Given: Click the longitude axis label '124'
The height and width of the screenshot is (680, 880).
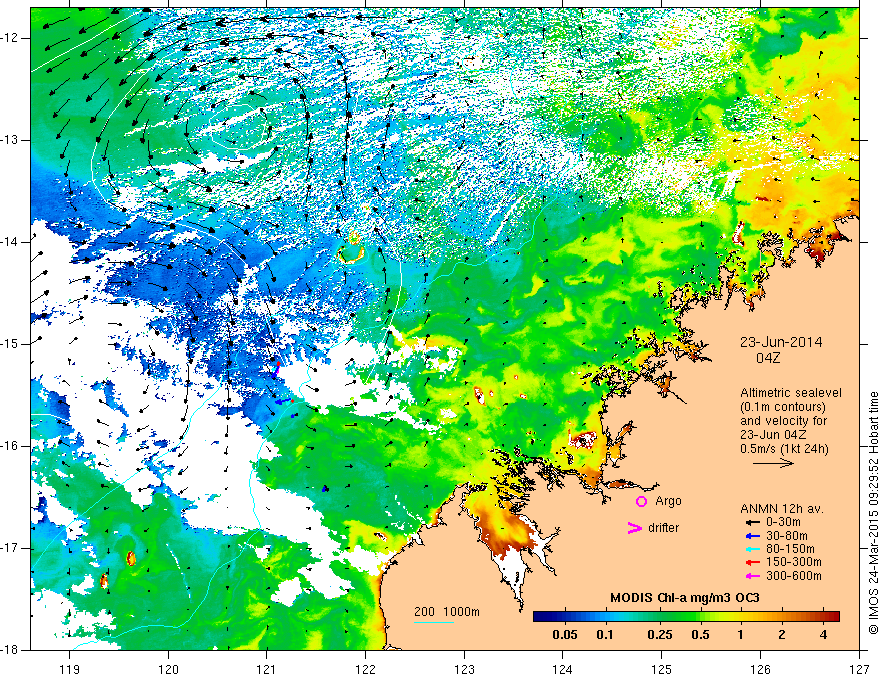Looking at the screenshot, I should click(x=563, y=669).
